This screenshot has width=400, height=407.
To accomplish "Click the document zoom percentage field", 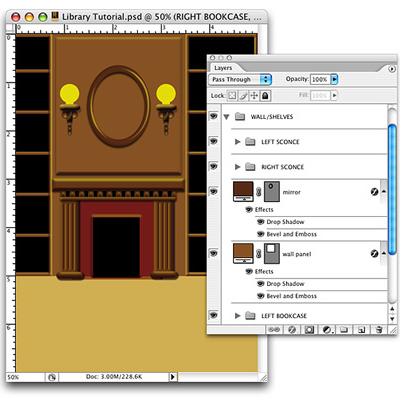I will 25,377.
